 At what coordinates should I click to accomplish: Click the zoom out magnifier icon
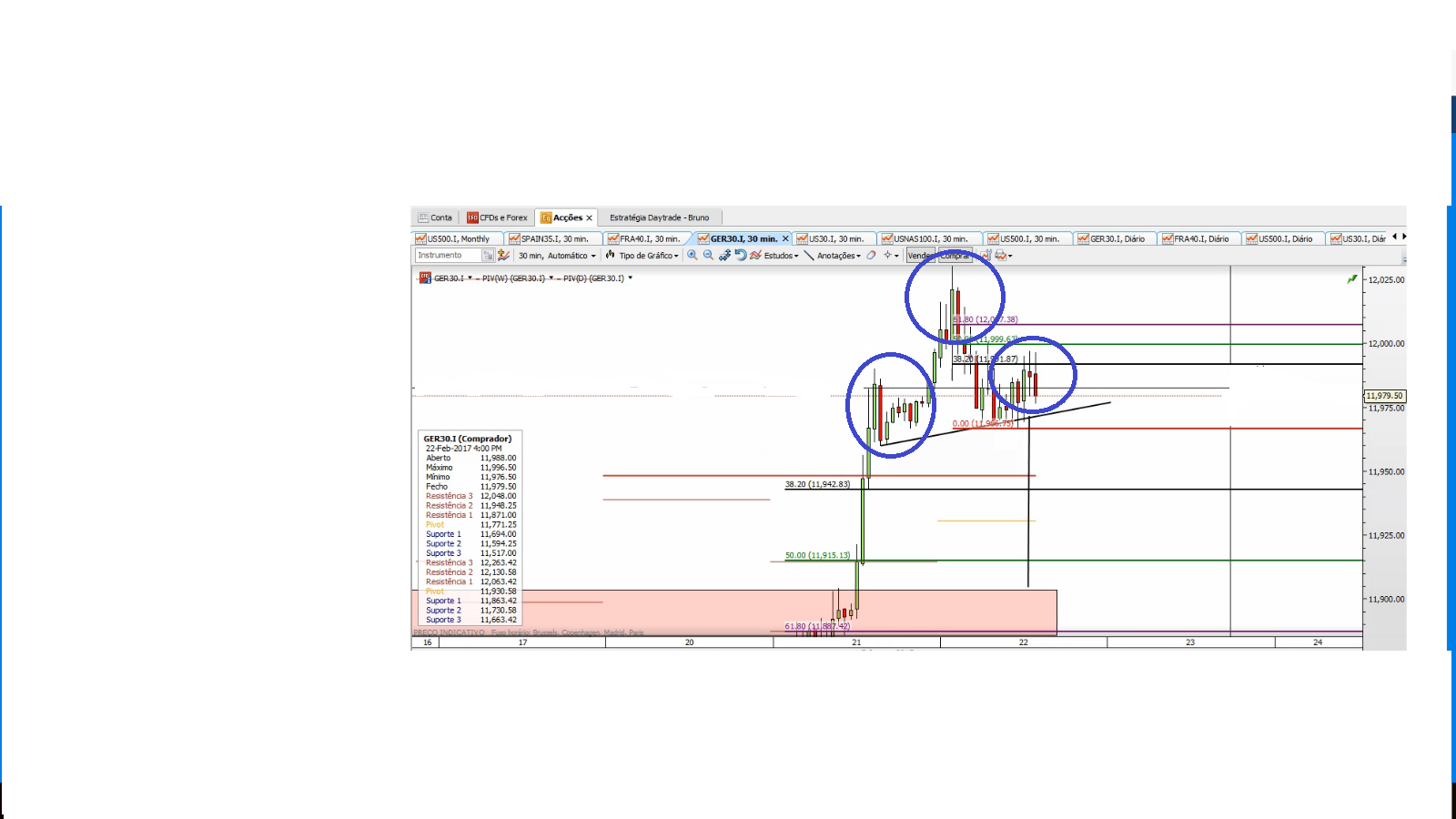point(708,256)
